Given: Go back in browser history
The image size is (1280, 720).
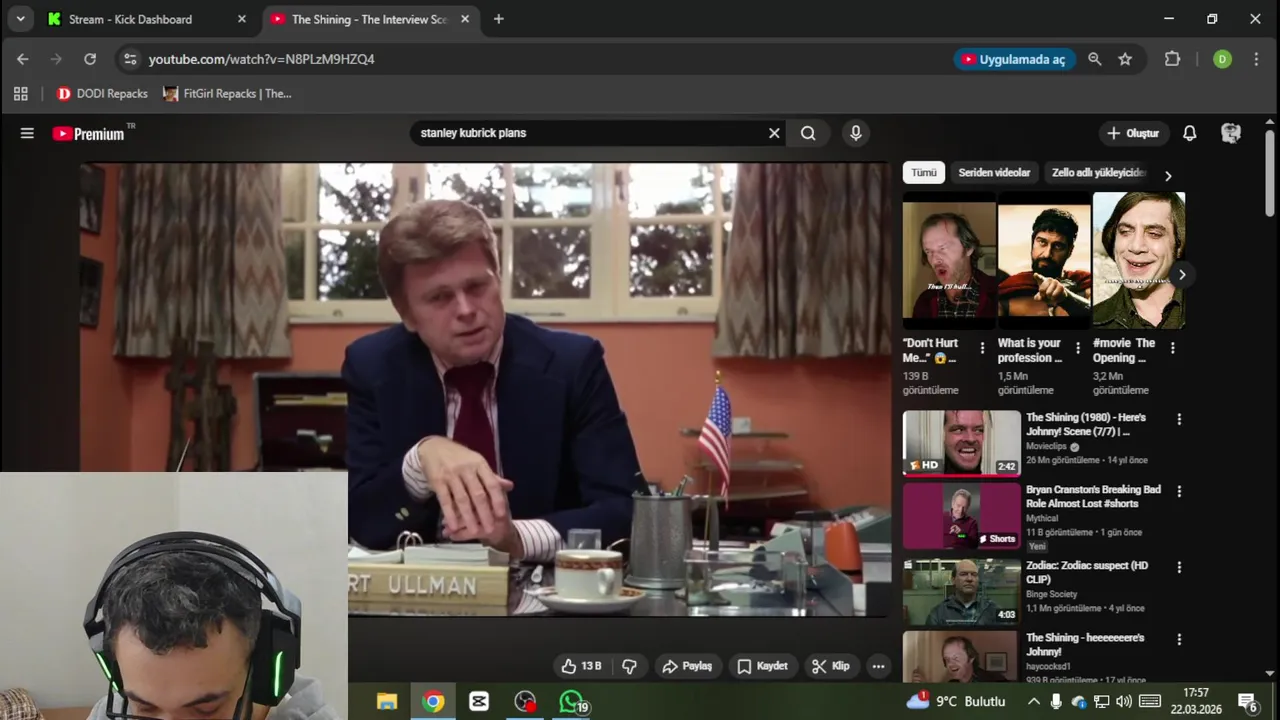Looking at the screenshot, I should pos(23,59).
